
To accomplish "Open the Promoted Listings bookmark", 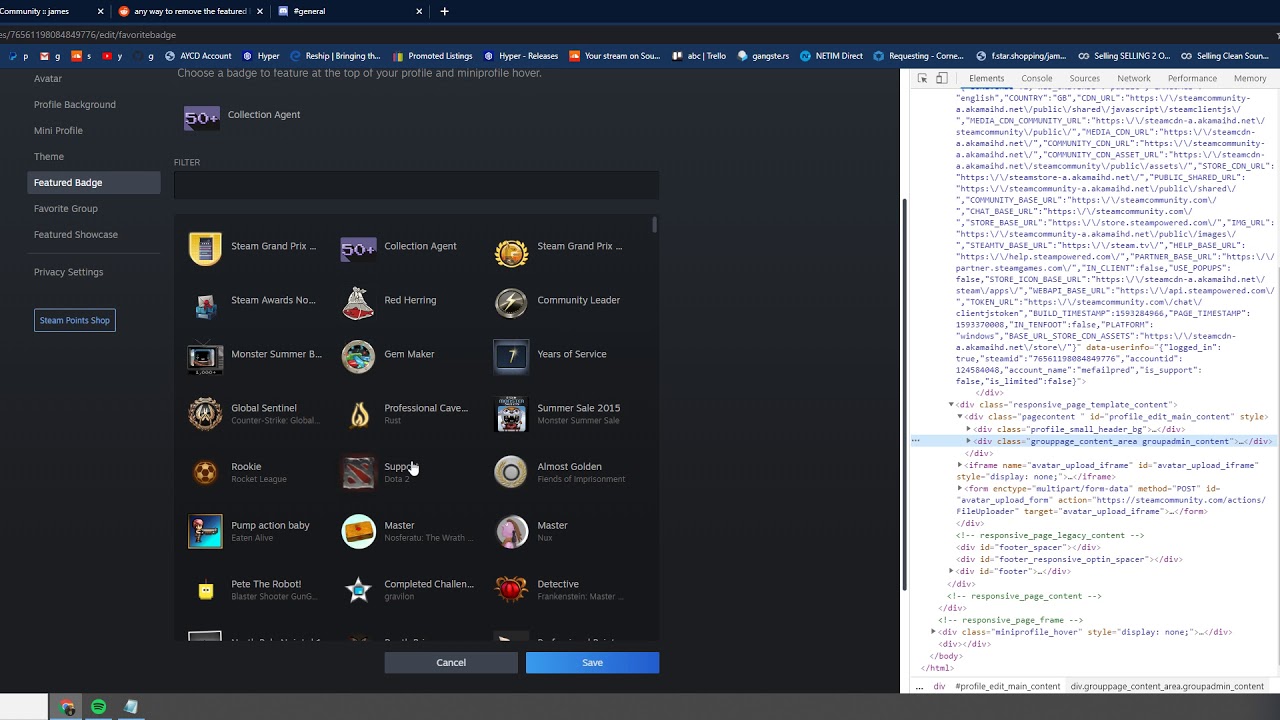I will pos(434,56).
